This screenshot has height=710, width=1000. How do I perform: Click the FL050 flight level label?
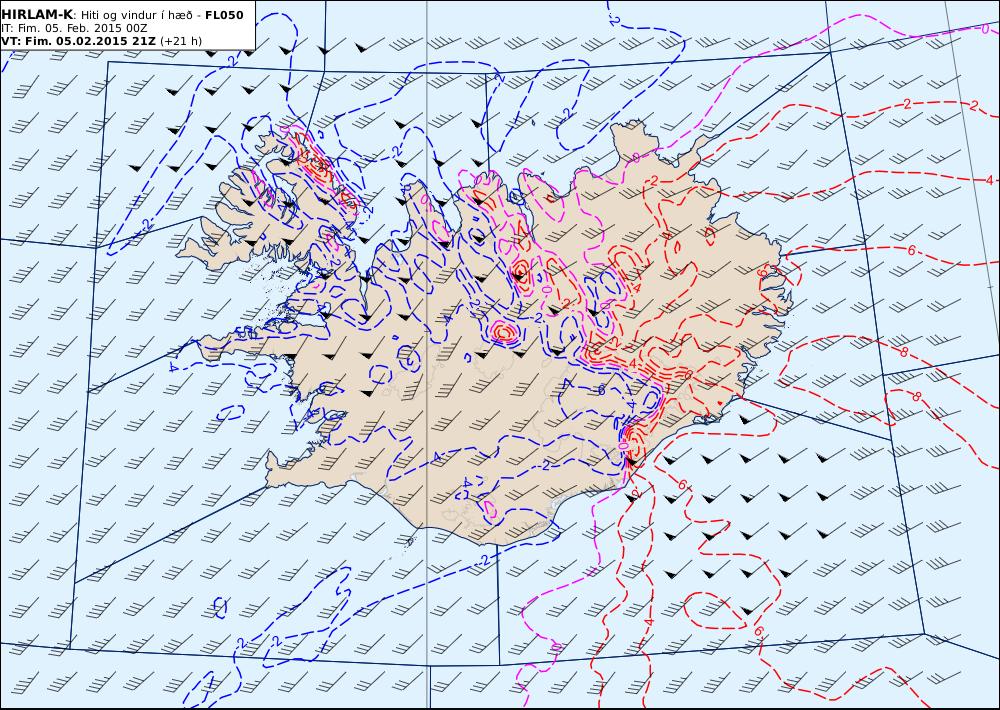point(224,15)
